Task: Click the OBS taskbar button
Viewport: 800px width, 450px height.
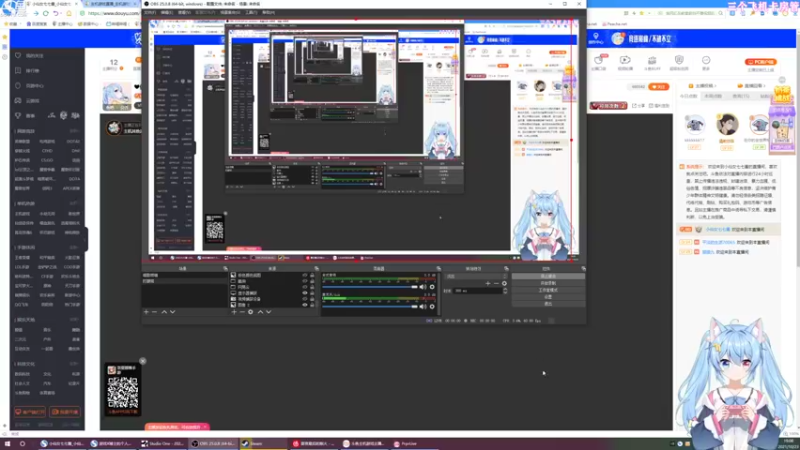Action: (212, 444)
